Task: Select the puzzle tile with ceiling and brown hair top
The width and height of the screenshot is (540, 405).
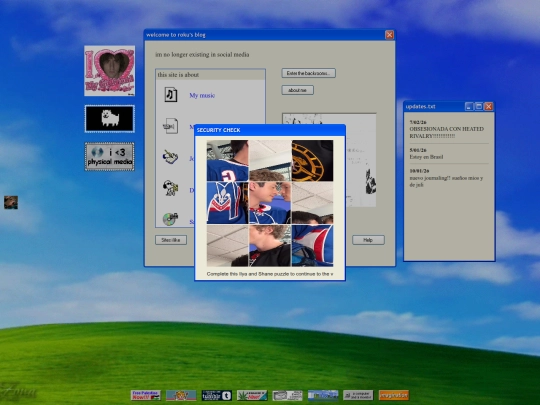Action: [270, 160]
